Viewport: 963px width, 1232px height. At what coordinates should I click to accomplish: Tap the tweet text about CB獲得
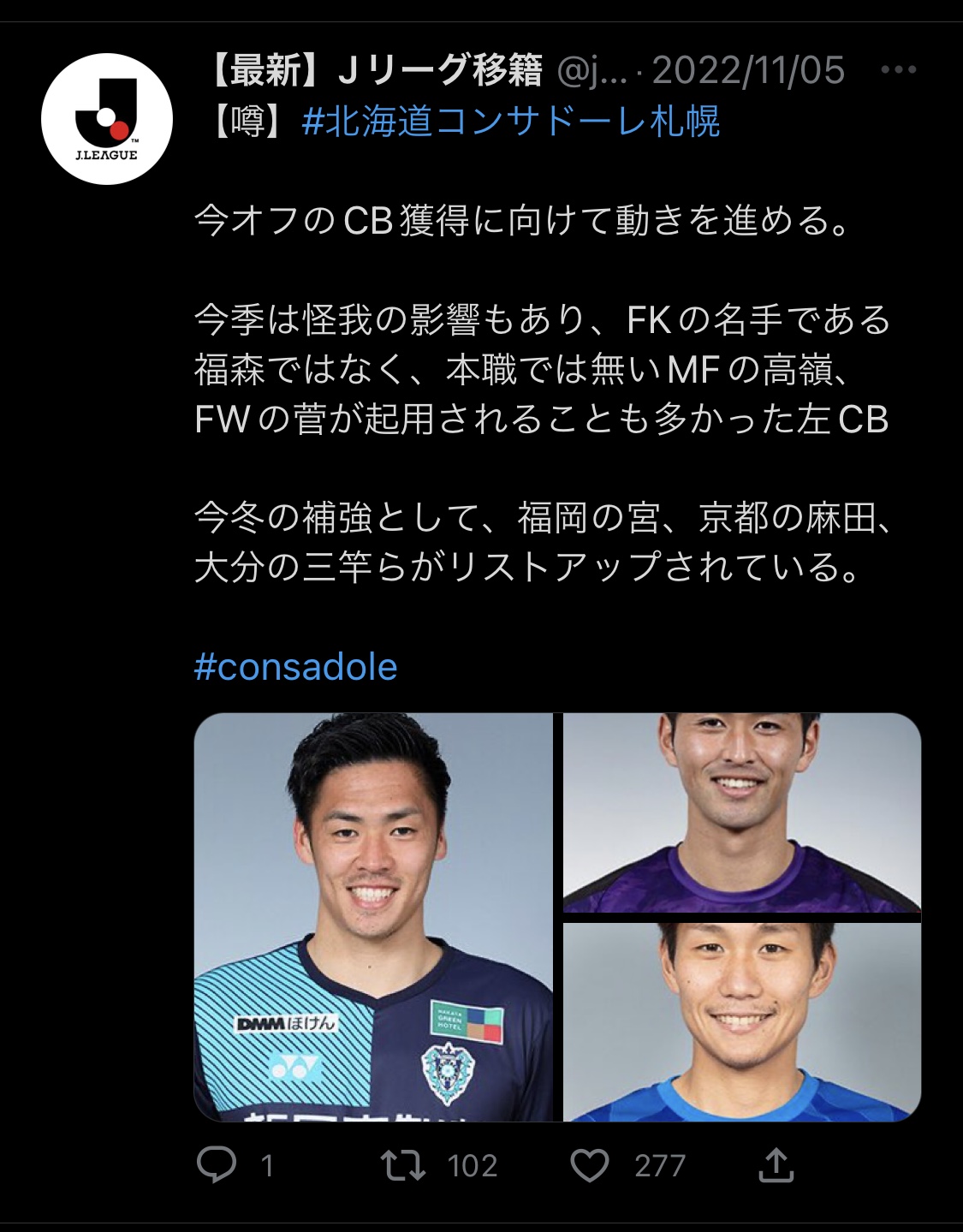524,221
